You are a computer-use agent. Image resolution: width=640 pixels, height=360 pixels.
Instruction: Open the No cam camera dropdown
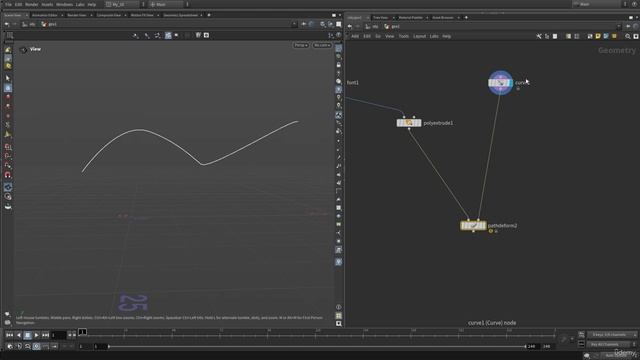tap(322, 45)
